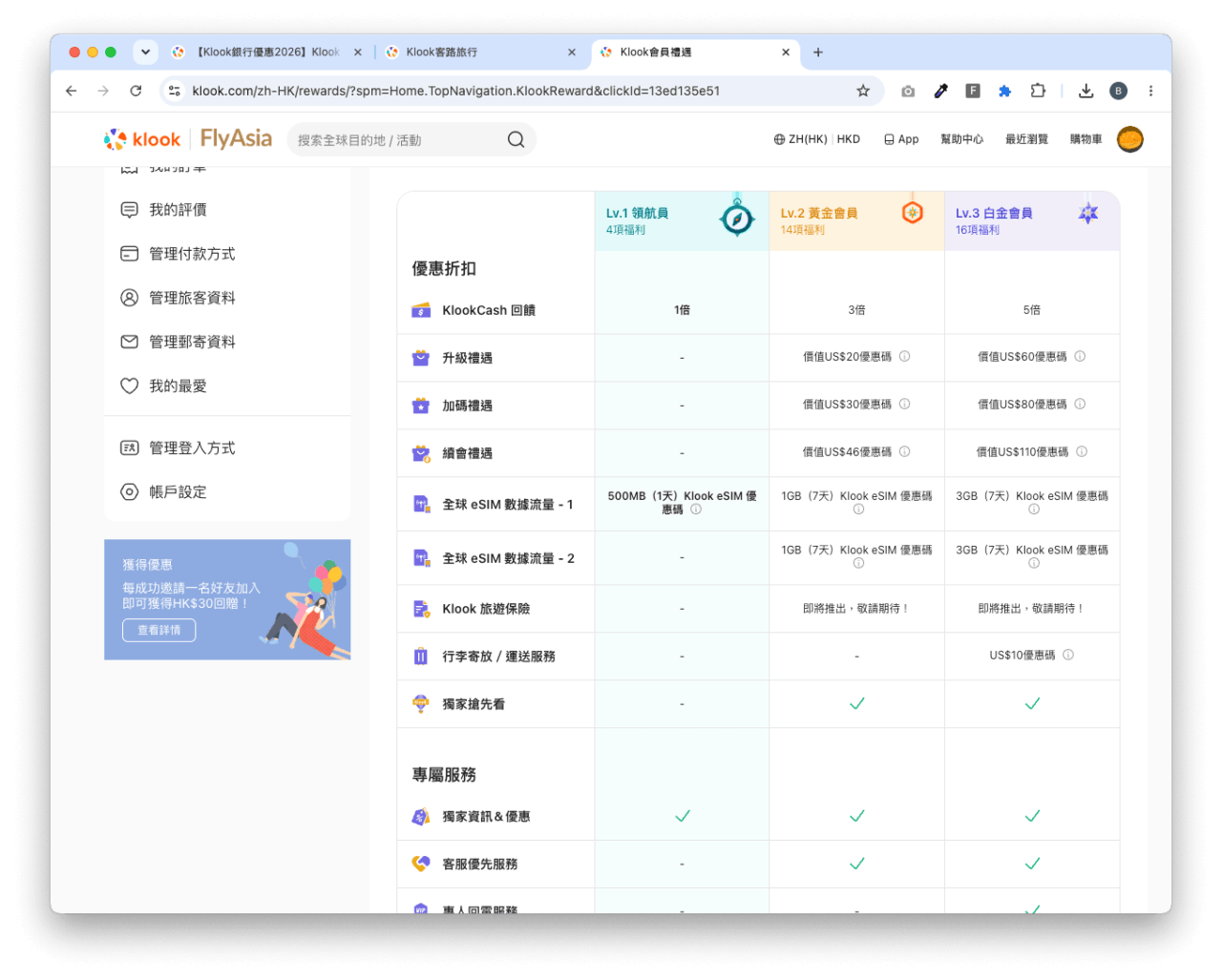Open the Chrome three-dot menu

[1150, 91]
